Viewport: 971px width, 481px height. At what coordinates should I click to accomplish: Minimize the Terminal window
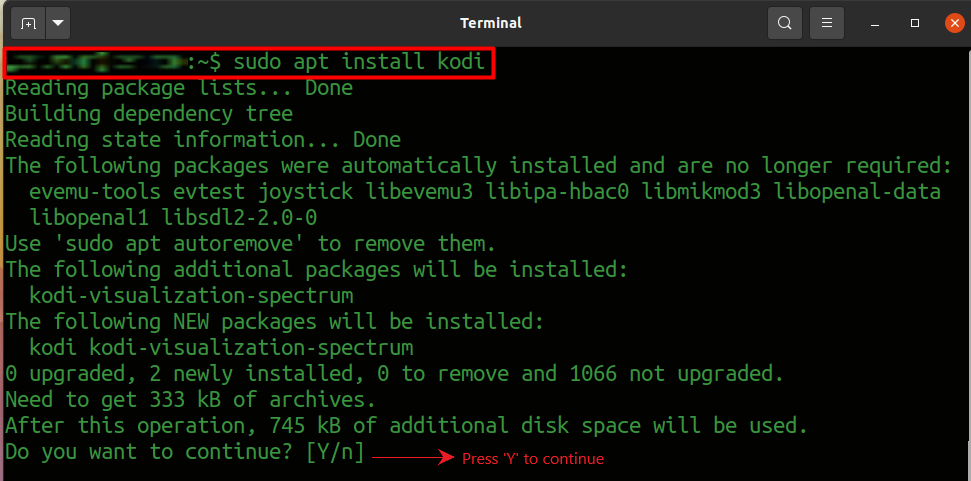tap(875, 24)
